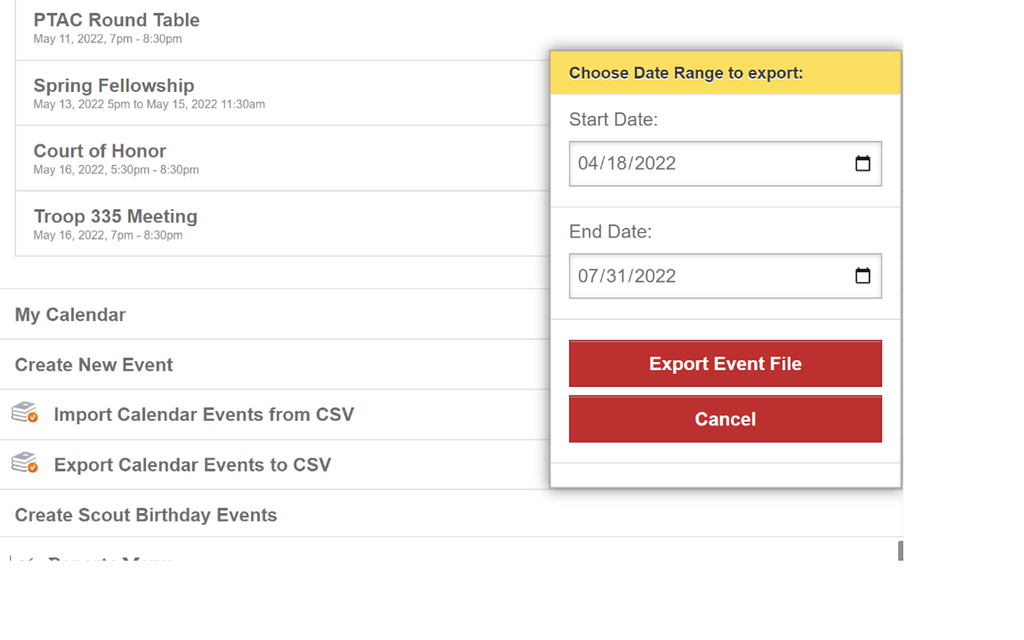
Task: Open the PTAC Round Table event
Action: coord(116,20)
